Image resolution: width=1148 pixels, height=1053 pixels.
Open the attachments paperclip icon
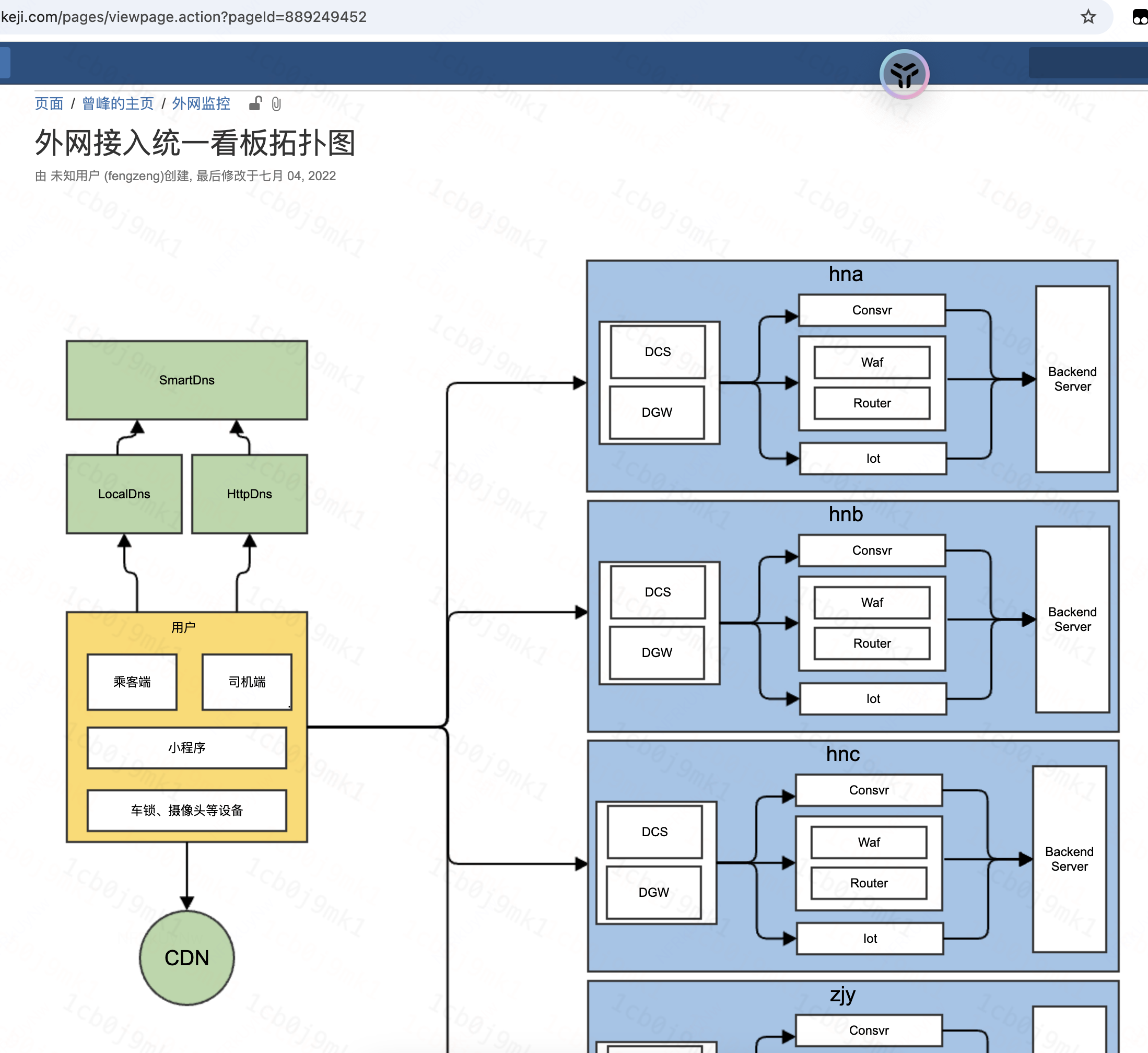point(276,104)
